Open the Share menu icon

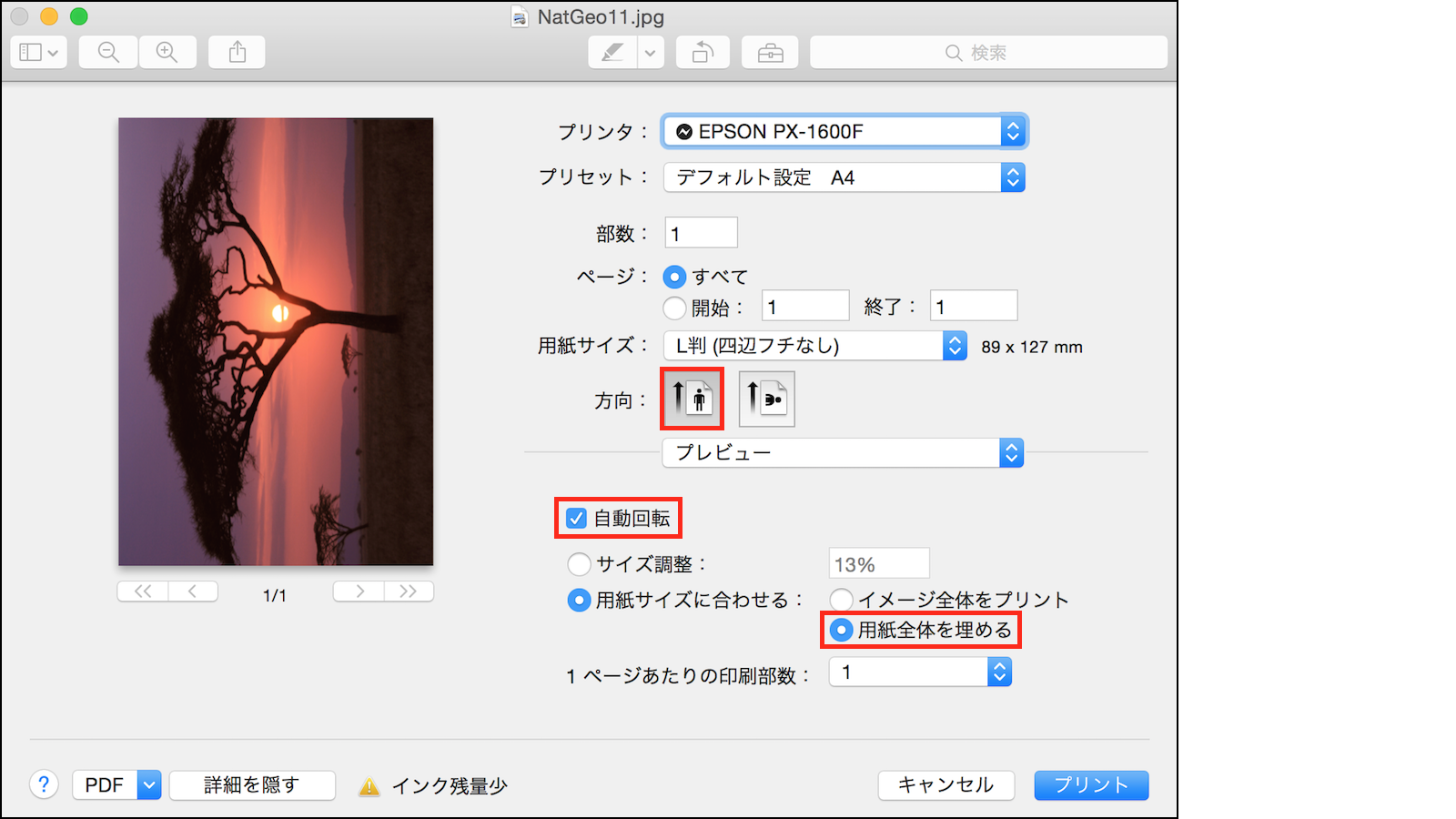[237, 53]
